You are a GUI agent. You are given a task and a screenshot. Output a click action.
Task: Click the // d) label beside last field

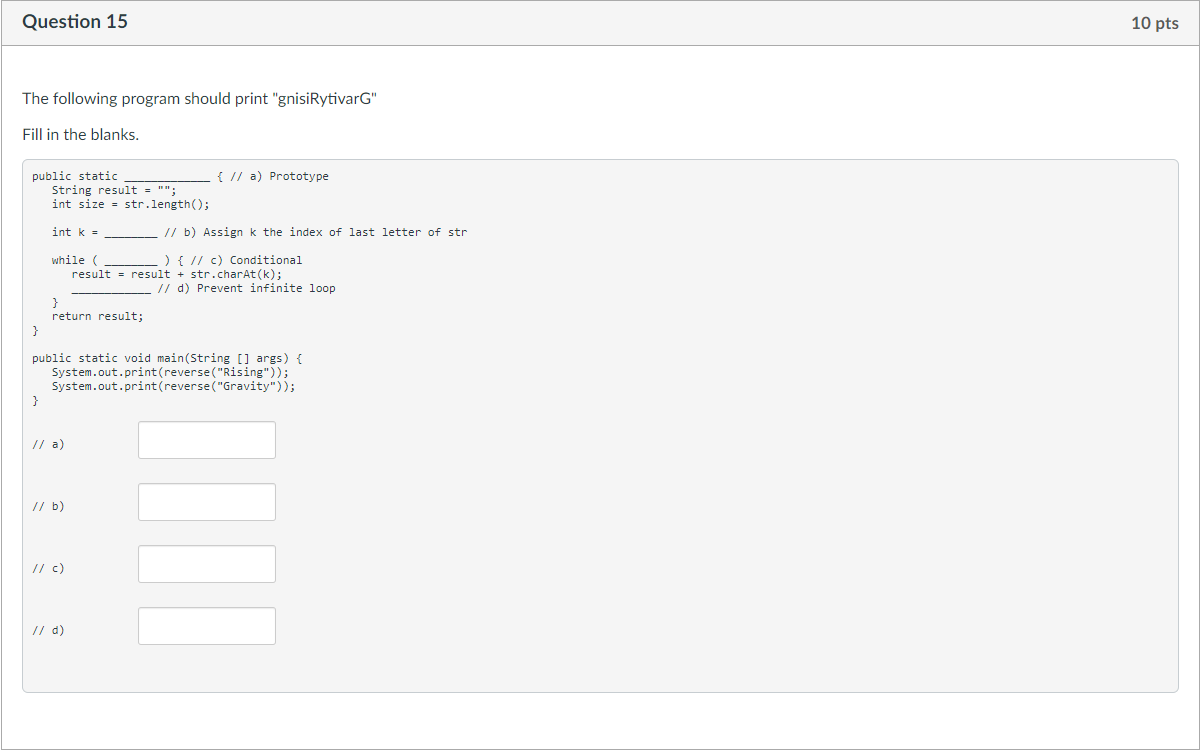(48, 630)
